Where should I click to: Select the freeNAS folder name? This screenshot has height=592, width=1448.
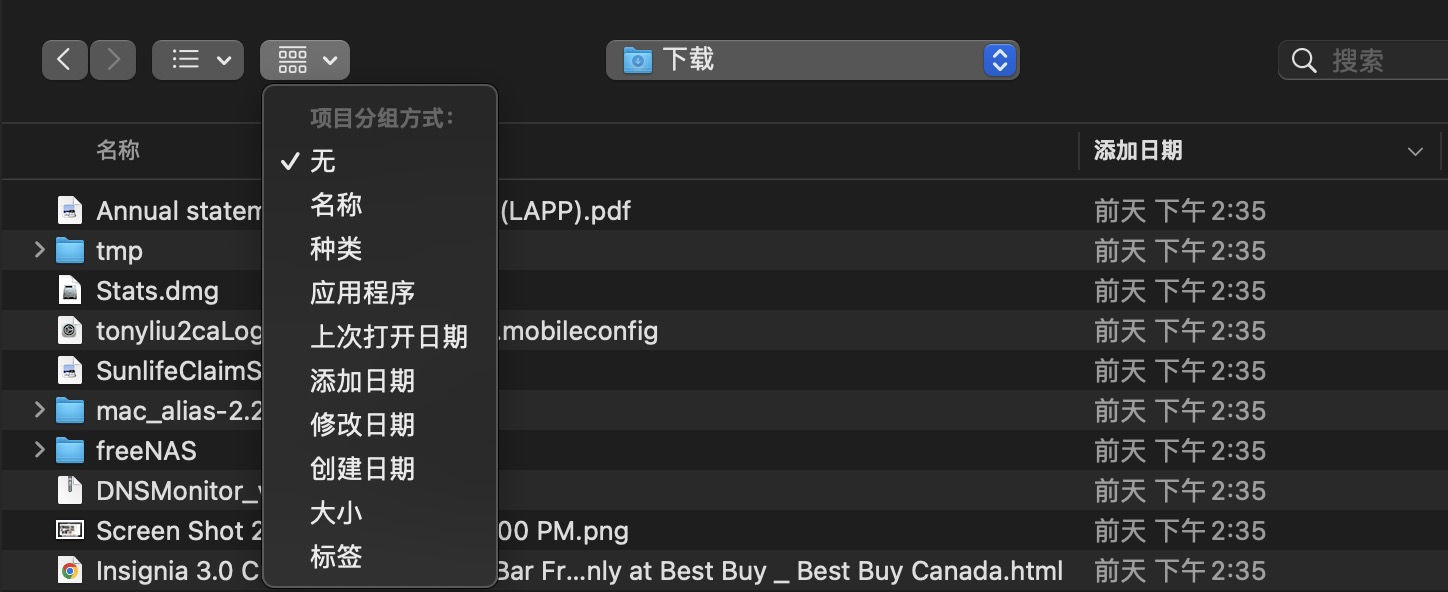(146, 451)
